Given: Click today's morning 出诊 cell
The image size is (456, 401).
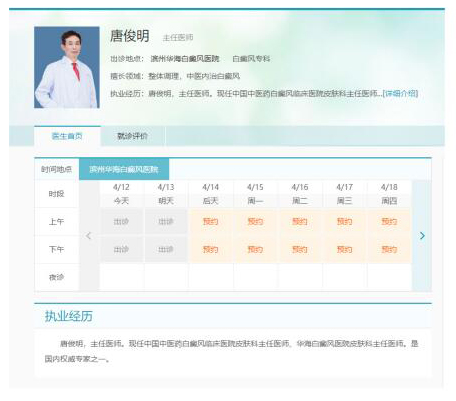Looking at the screenshot, I should click(121, 222).
